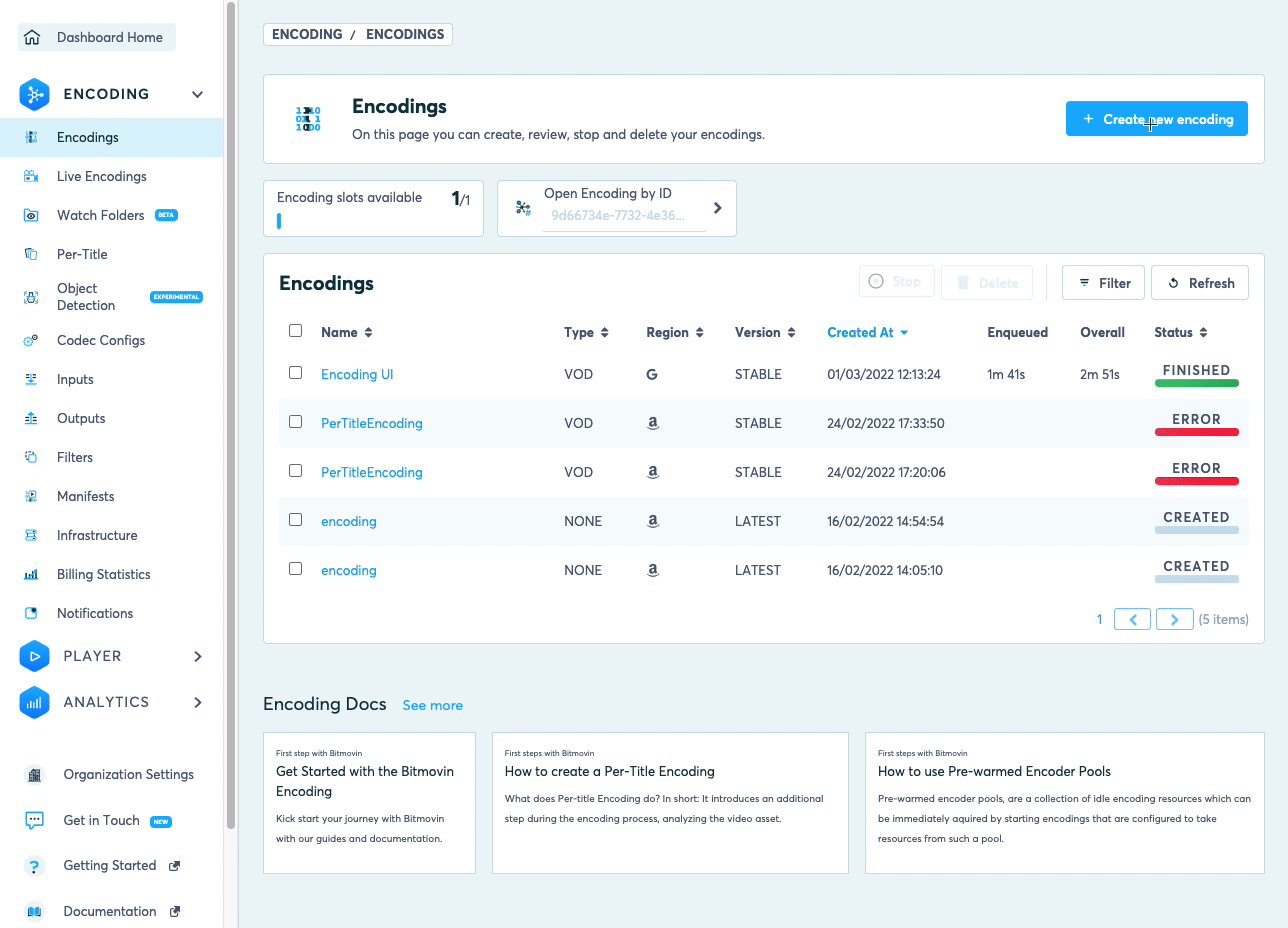Sort the table by Name column

click(x=346, y=332)
